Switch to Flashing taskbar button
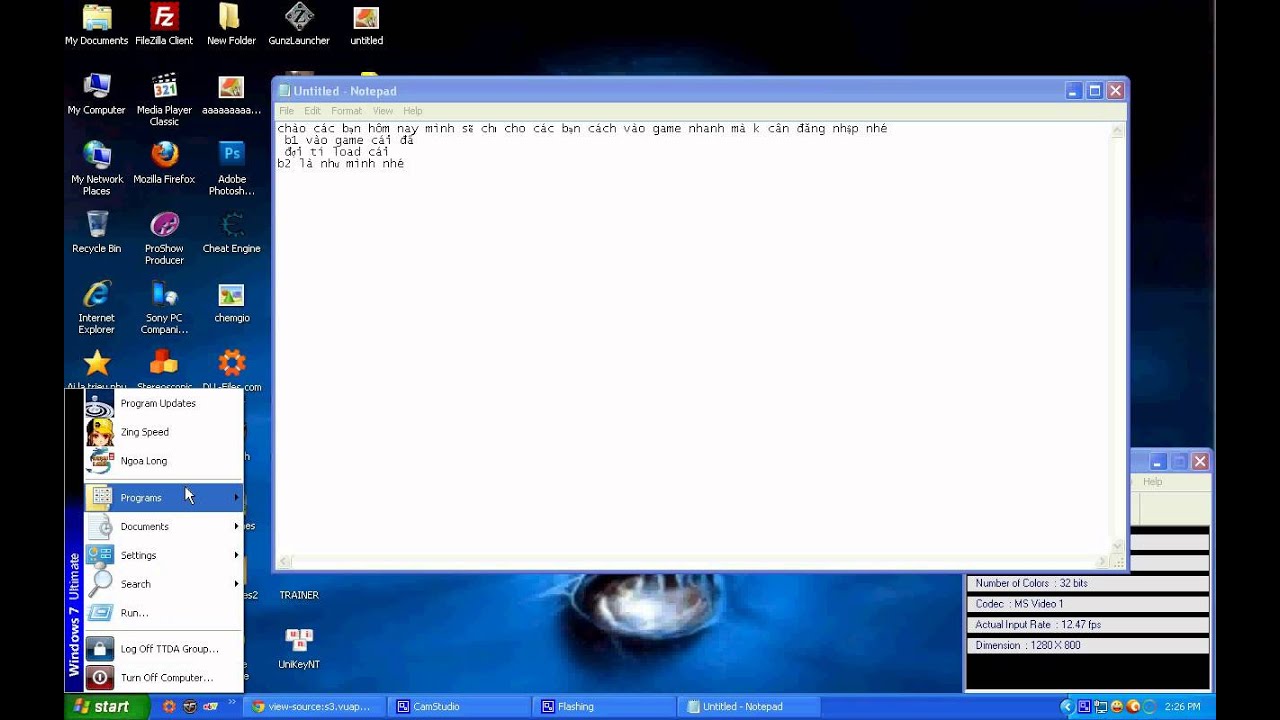This screenshot has height=720, width=1280. coord(602,706)
